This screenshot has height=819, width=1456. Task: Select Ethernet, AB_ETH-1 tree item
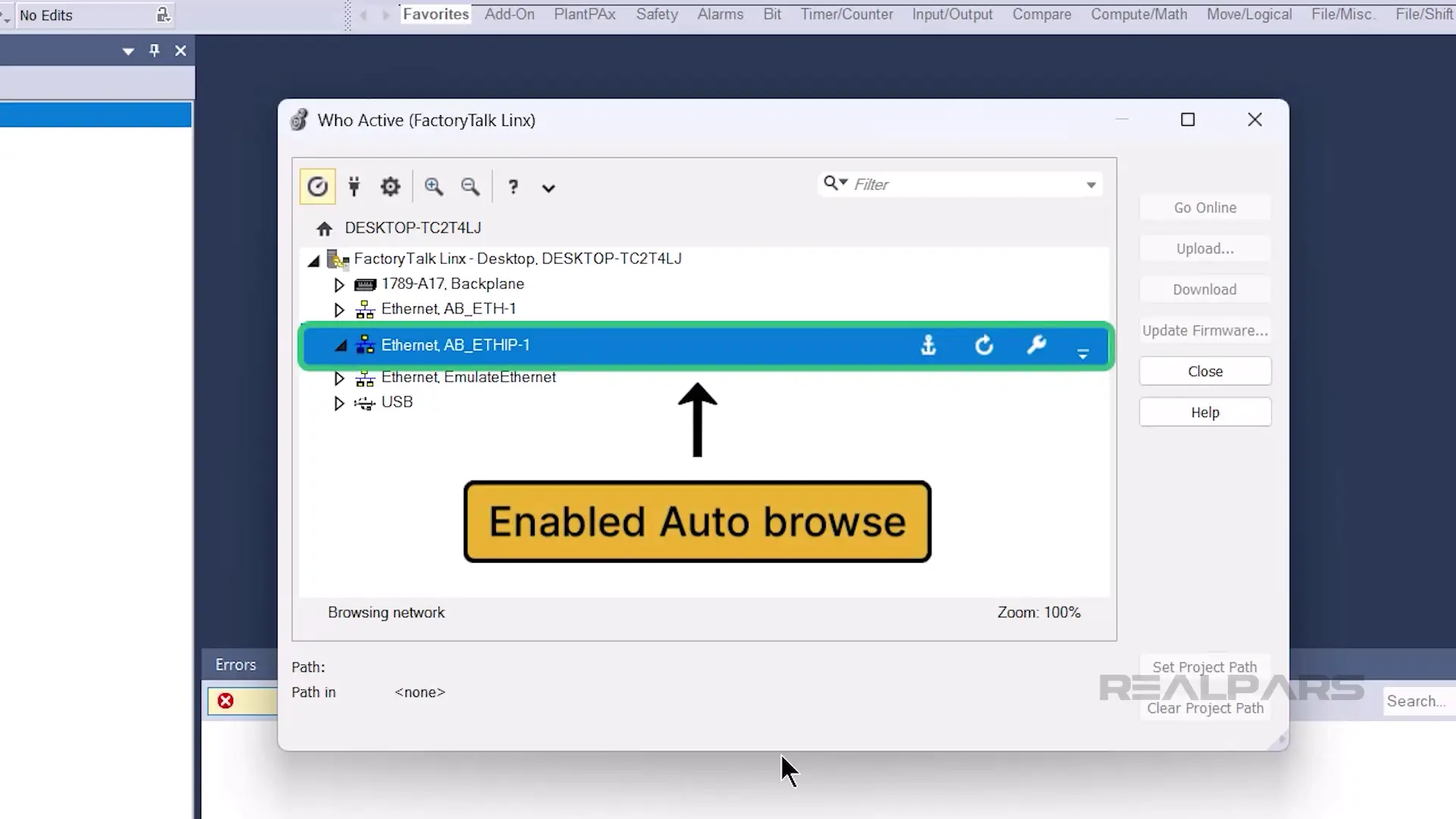pyautogui.click(x=448, y=309)
